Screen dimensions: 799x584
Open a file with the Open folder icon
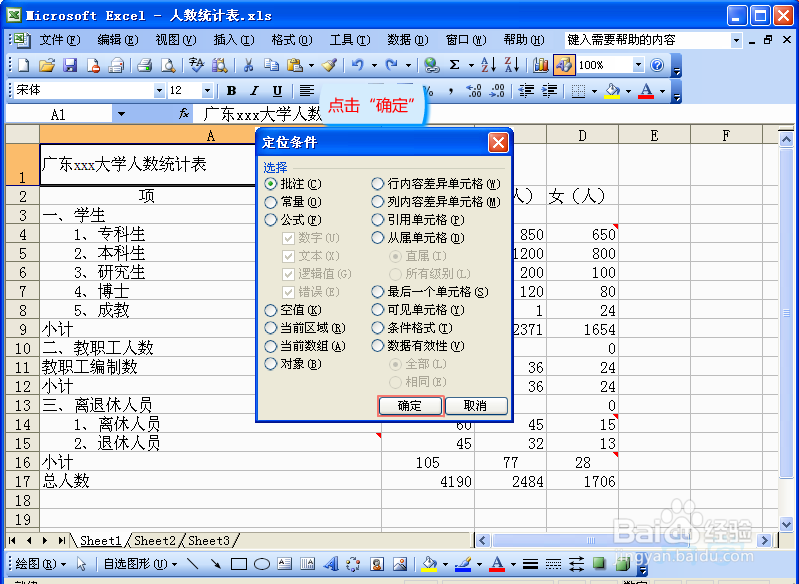(x=46, y=65)
